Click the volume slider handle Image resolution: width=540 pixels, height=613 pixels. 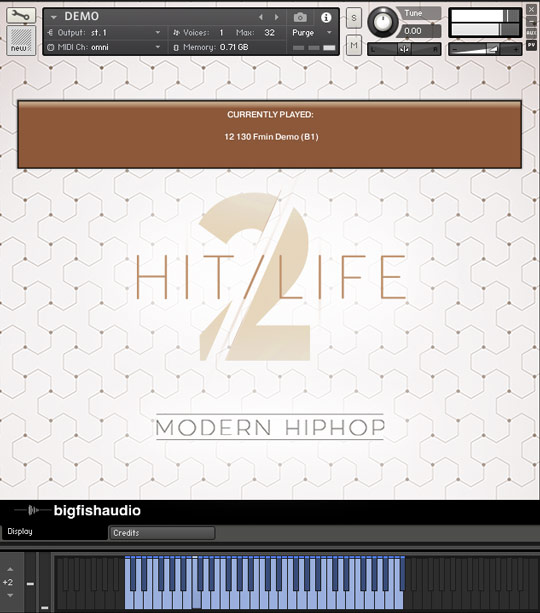(x=493, y=49)
